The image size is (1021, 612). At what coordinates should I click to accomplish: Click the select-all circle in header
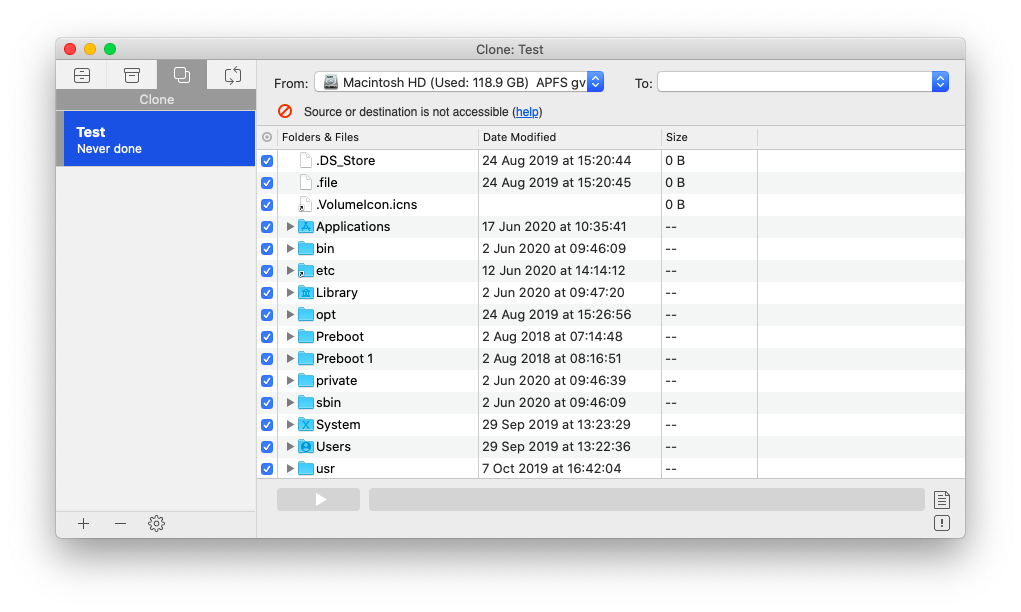267,137
